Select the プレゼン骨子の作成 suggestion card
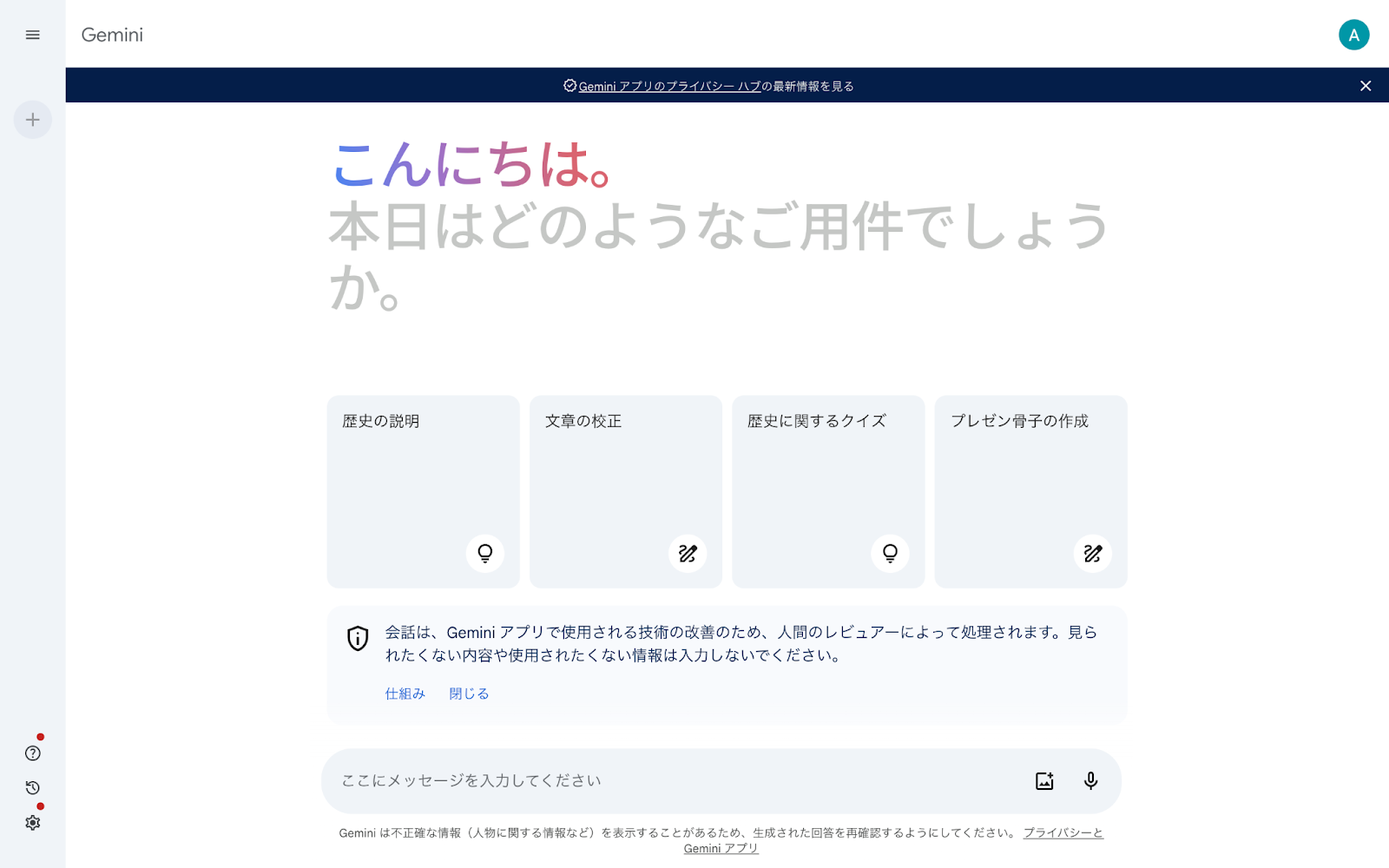Screen dimensions: 1389x868 (1031, 492)
